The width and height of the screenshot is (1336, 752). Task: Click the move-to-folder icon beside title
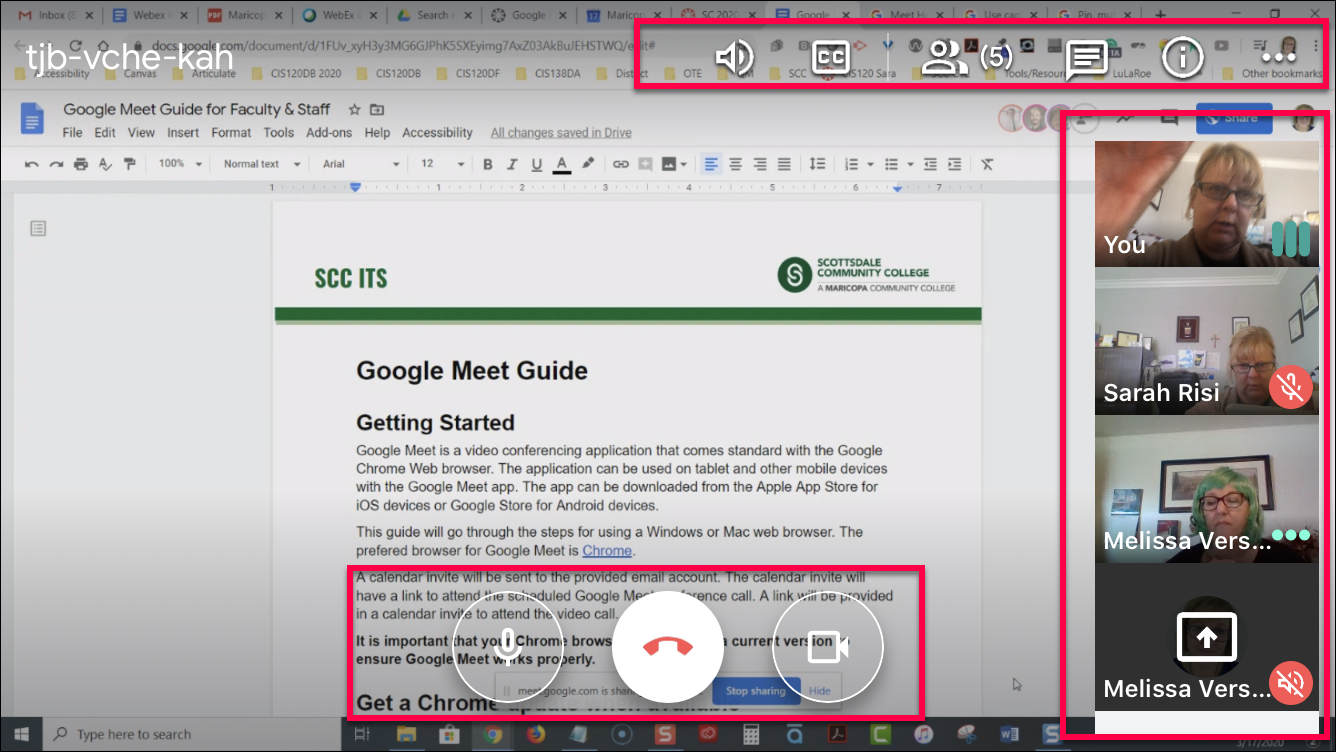click(x=377, y=110)
